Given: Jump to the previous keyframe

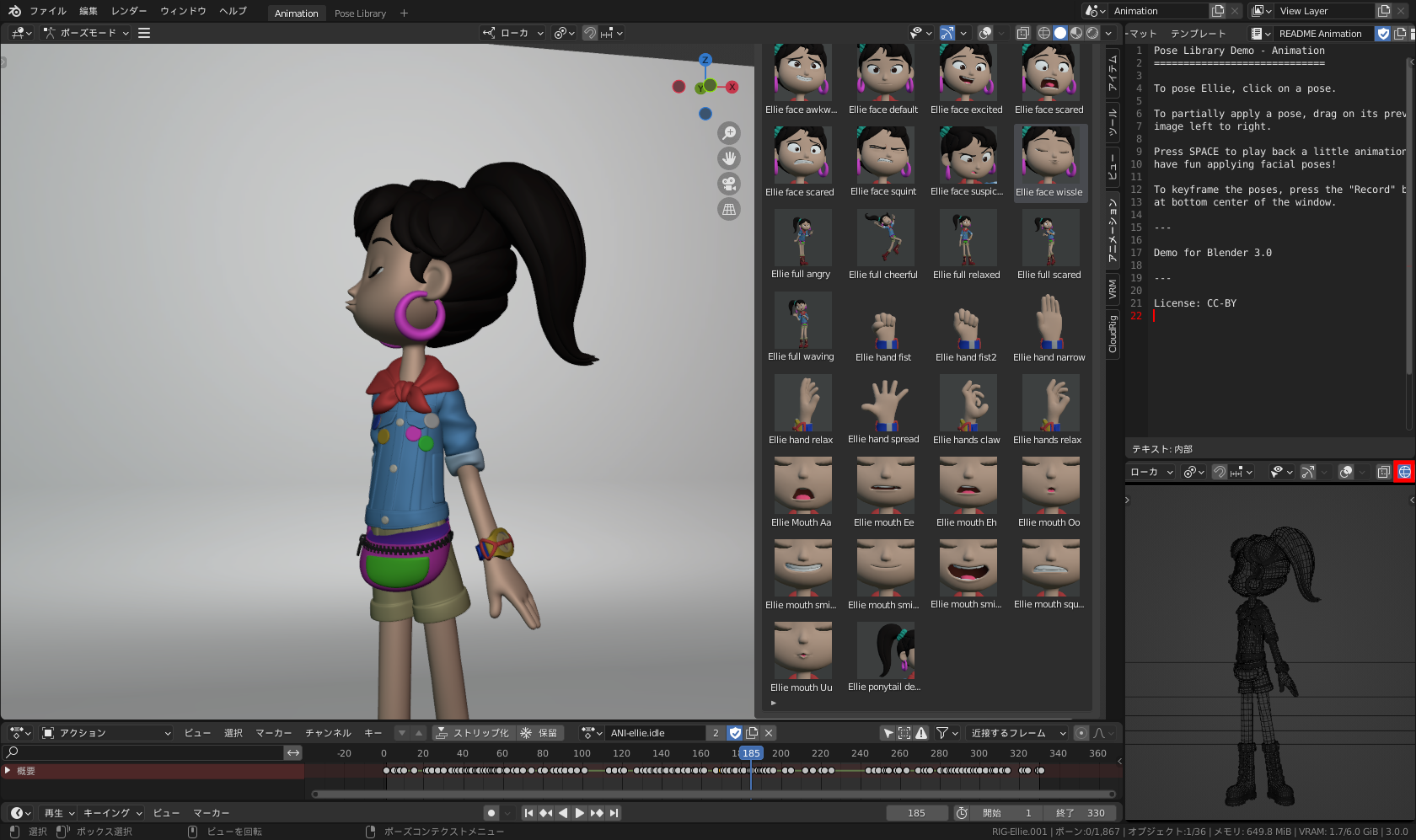Looking at the screenshot, I should coord(546,813).
